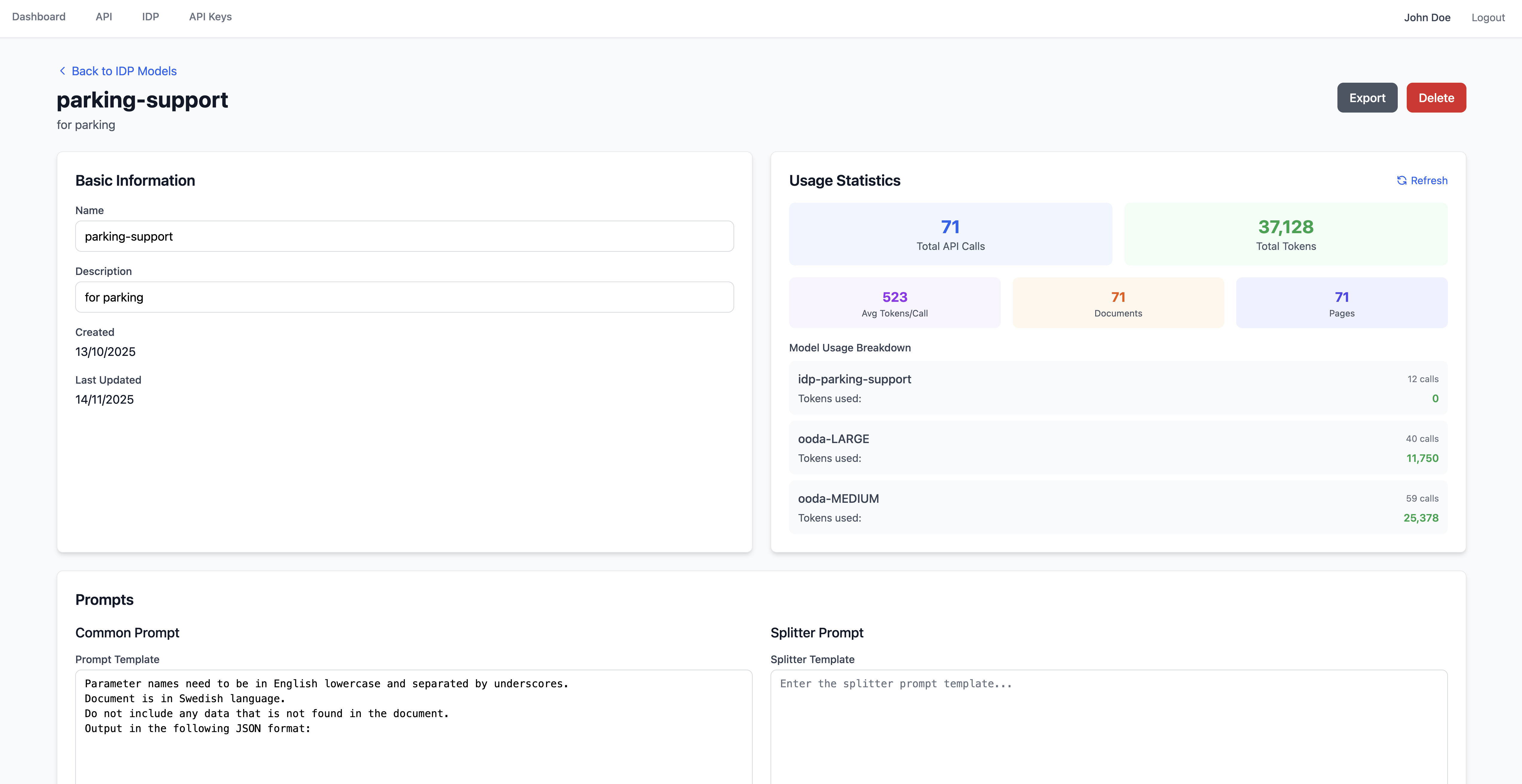Click the Refresh circular arrows icon
Screen dimensions: 1522x784
[x=1401, y=181]
